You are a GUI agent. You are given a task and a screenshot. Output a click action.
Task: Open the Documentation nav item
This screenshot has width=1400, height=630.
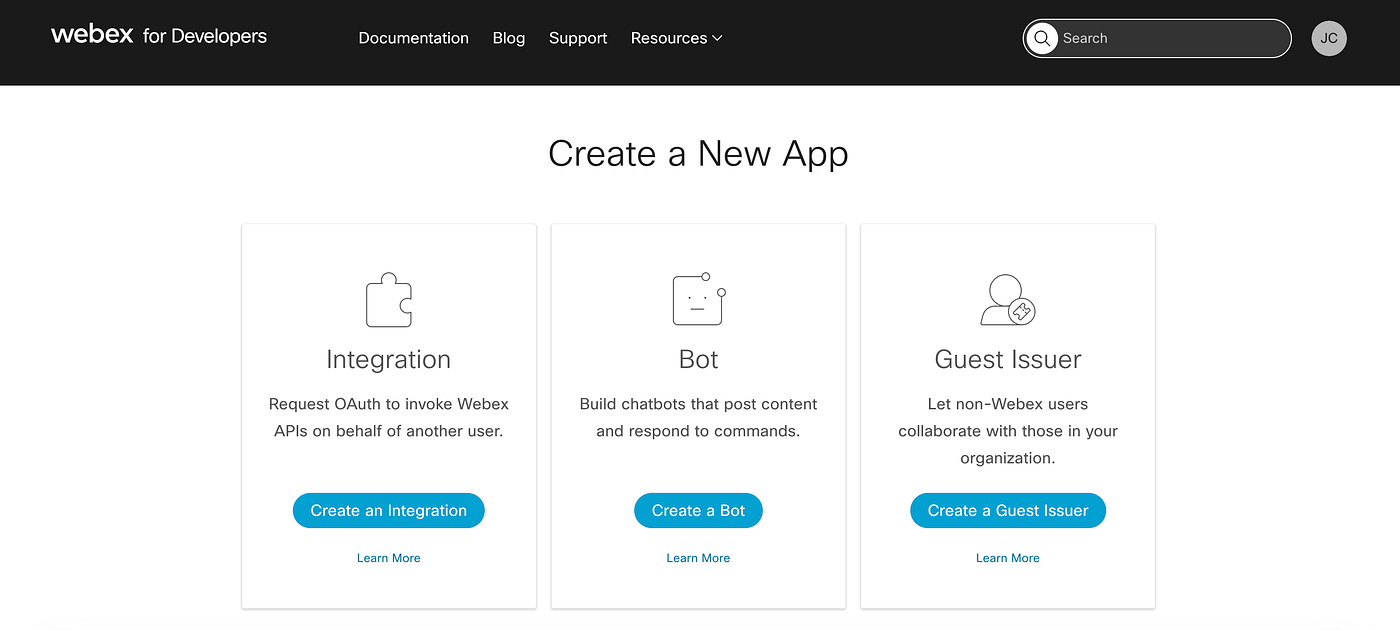414,38
